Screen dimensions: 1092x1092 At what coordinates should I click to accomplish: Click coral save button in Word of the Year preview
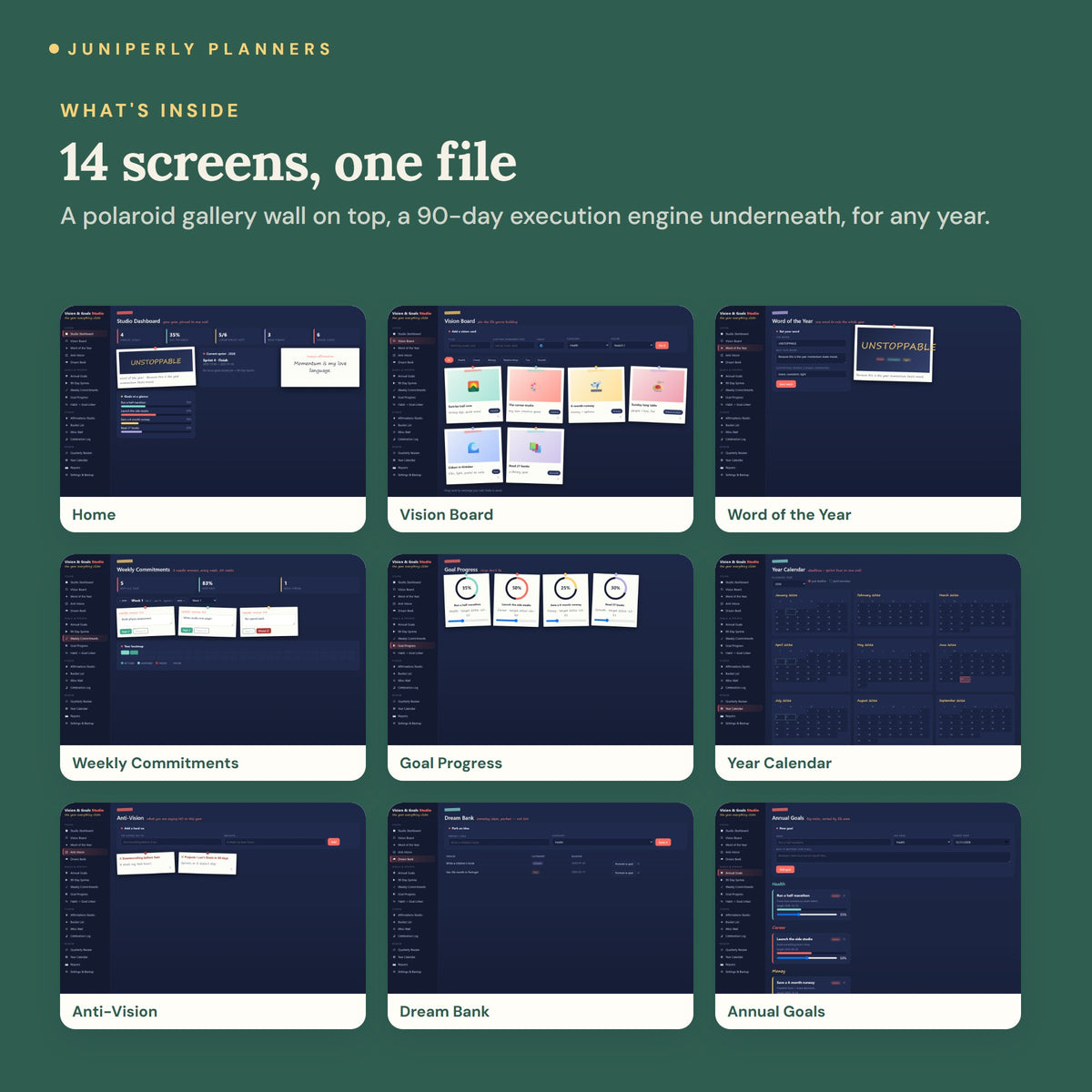pyautogui.click(x=786, y=384)
